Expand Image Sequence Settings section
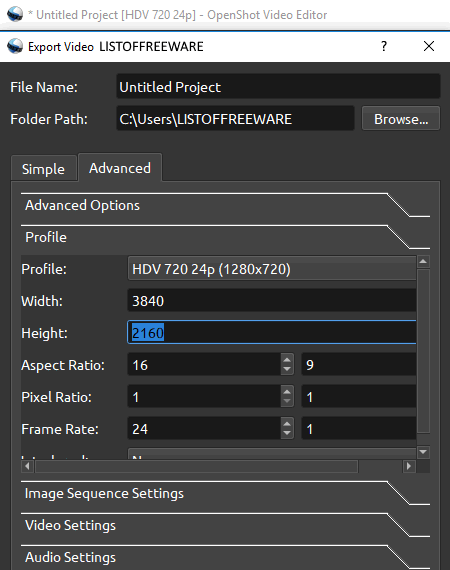Viewport: 450px width, 570px height. coord(225,493)
